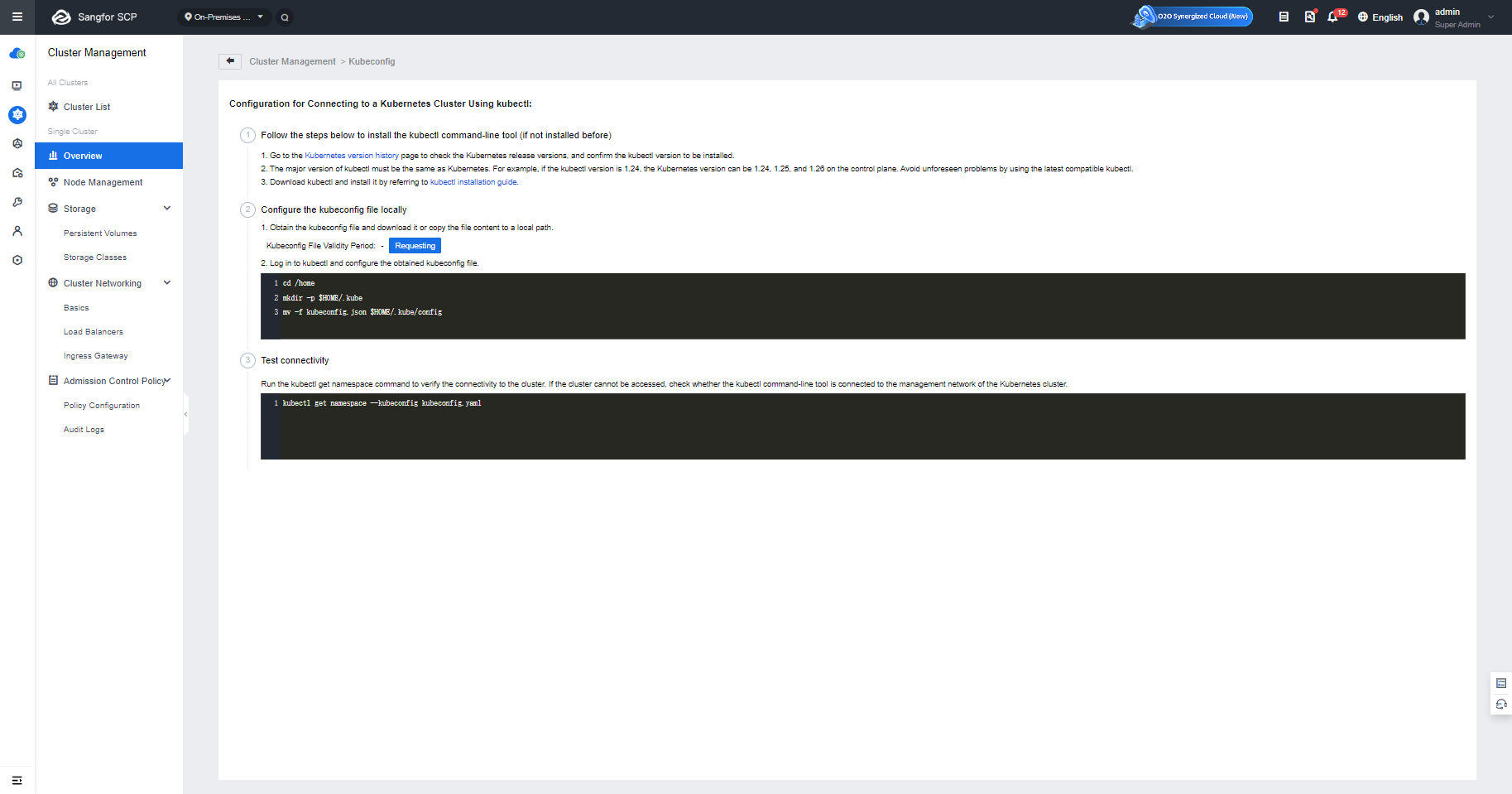
Task: Open Ingress Gateway page
Action: tap(96, 356)
